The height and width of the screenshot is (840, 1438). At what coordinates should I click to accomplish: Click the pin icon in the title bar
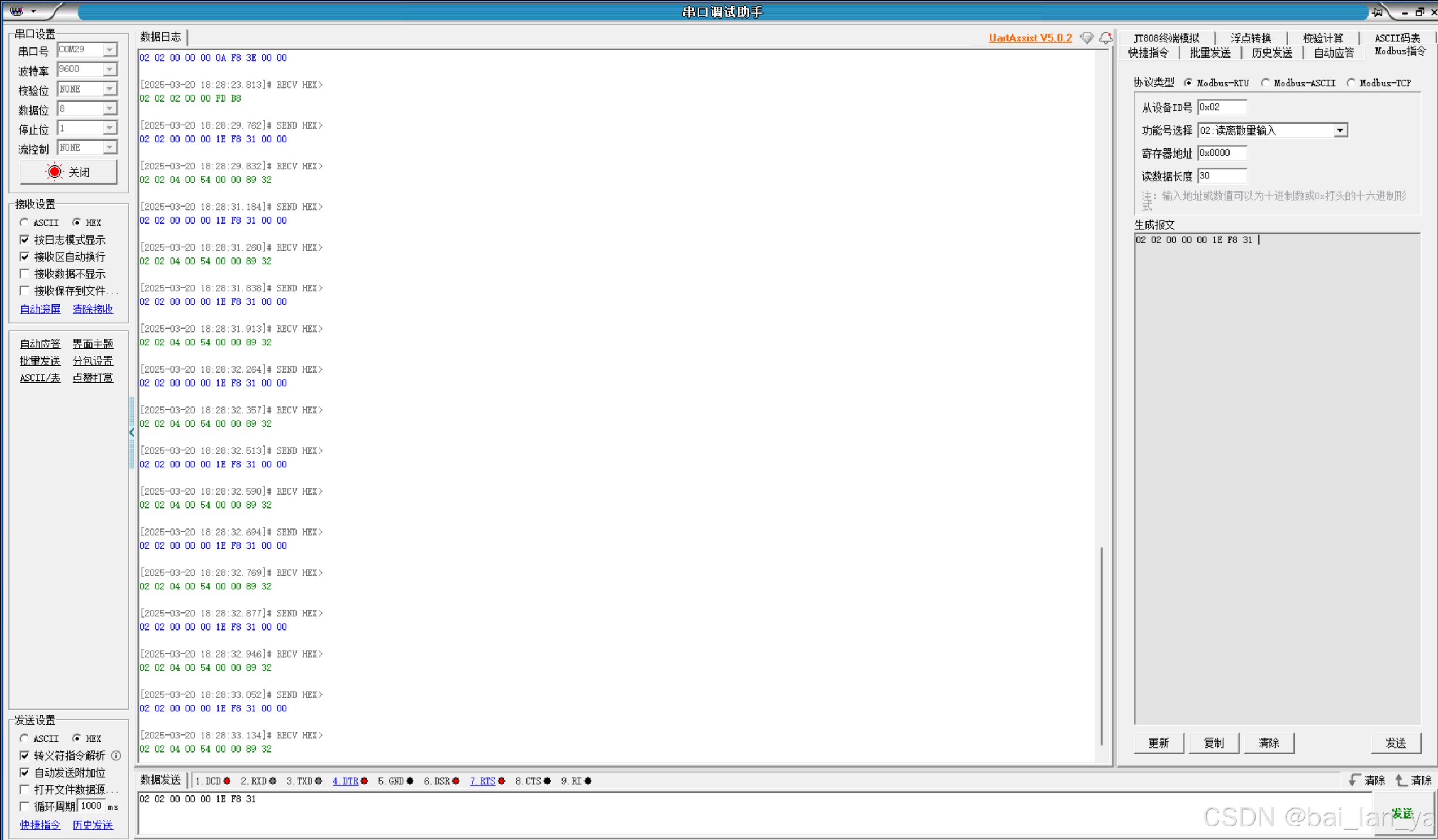pyautogui.click(x=1378, y=12)
